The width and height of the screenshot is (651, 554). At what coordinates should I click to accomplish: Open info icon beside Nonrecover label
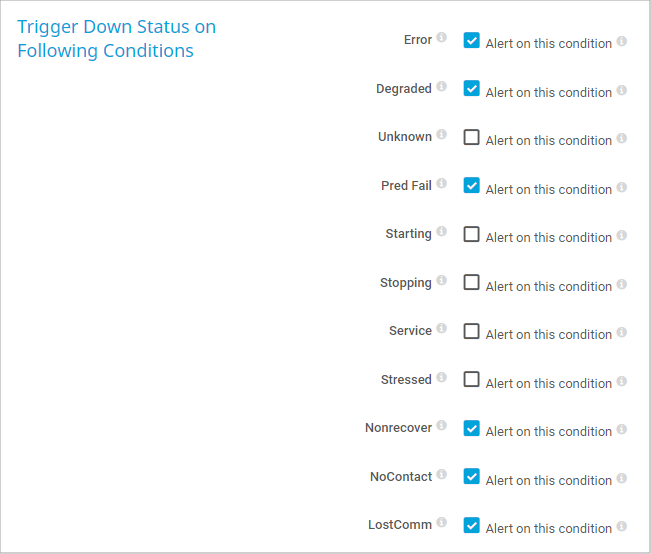pyautogui.click(x=442, y=427)
